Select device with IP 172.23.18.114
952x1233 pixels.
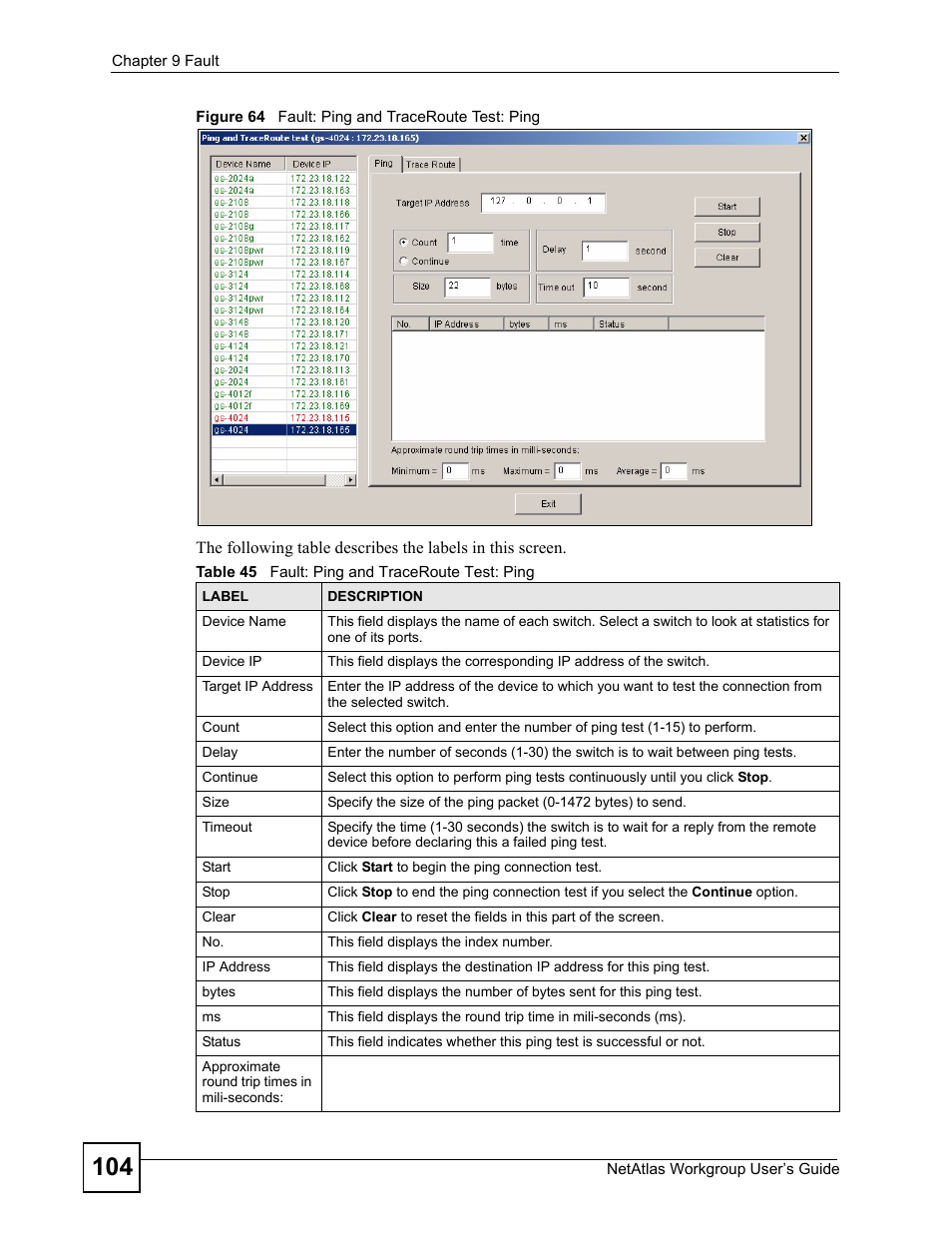(321, 275)
